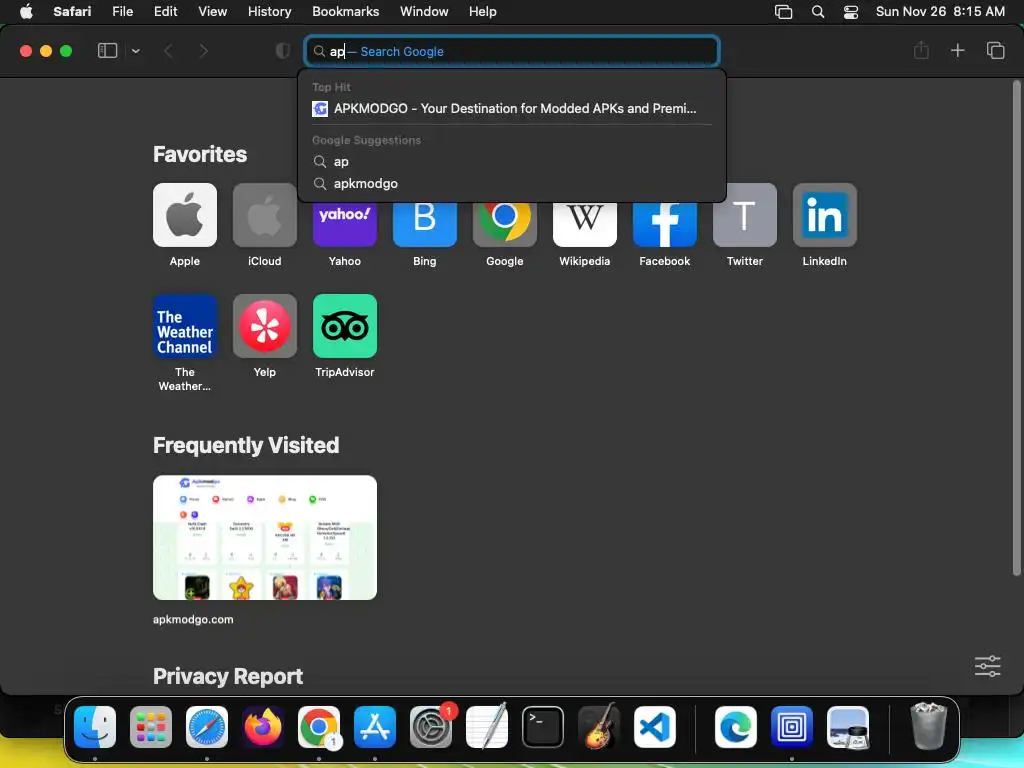Show the Safari sidebar
Image resolution: width=1024 pixels, height=768 pixels.
pyautogui.click(x=107, y=51)
